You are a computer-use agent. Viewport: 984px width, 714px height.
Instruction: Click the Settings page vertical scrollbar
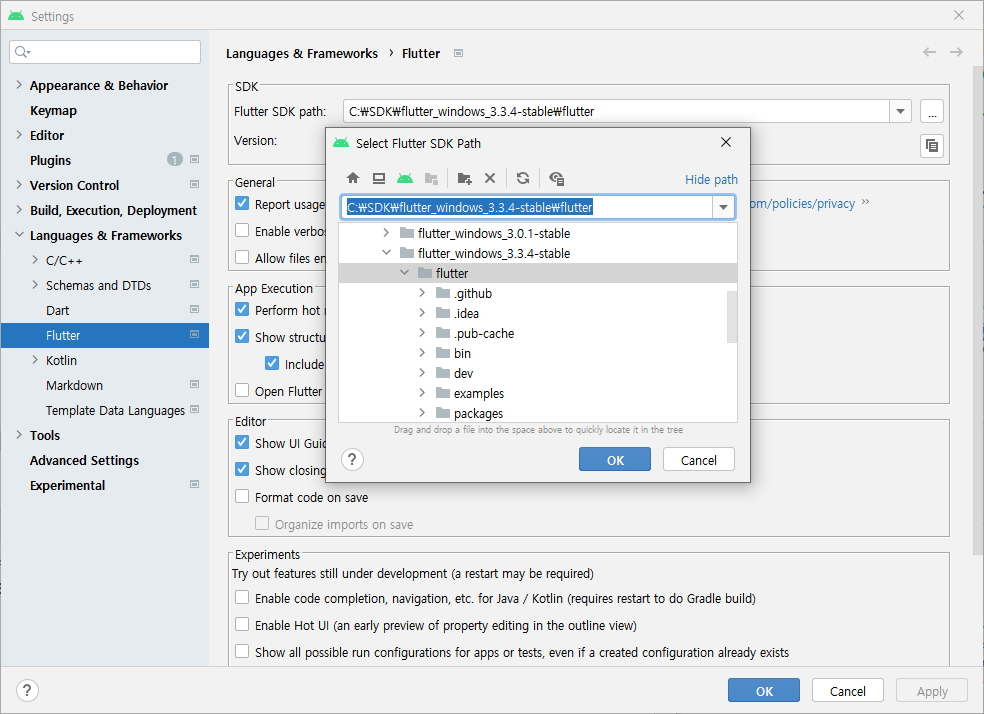point(978,310)
